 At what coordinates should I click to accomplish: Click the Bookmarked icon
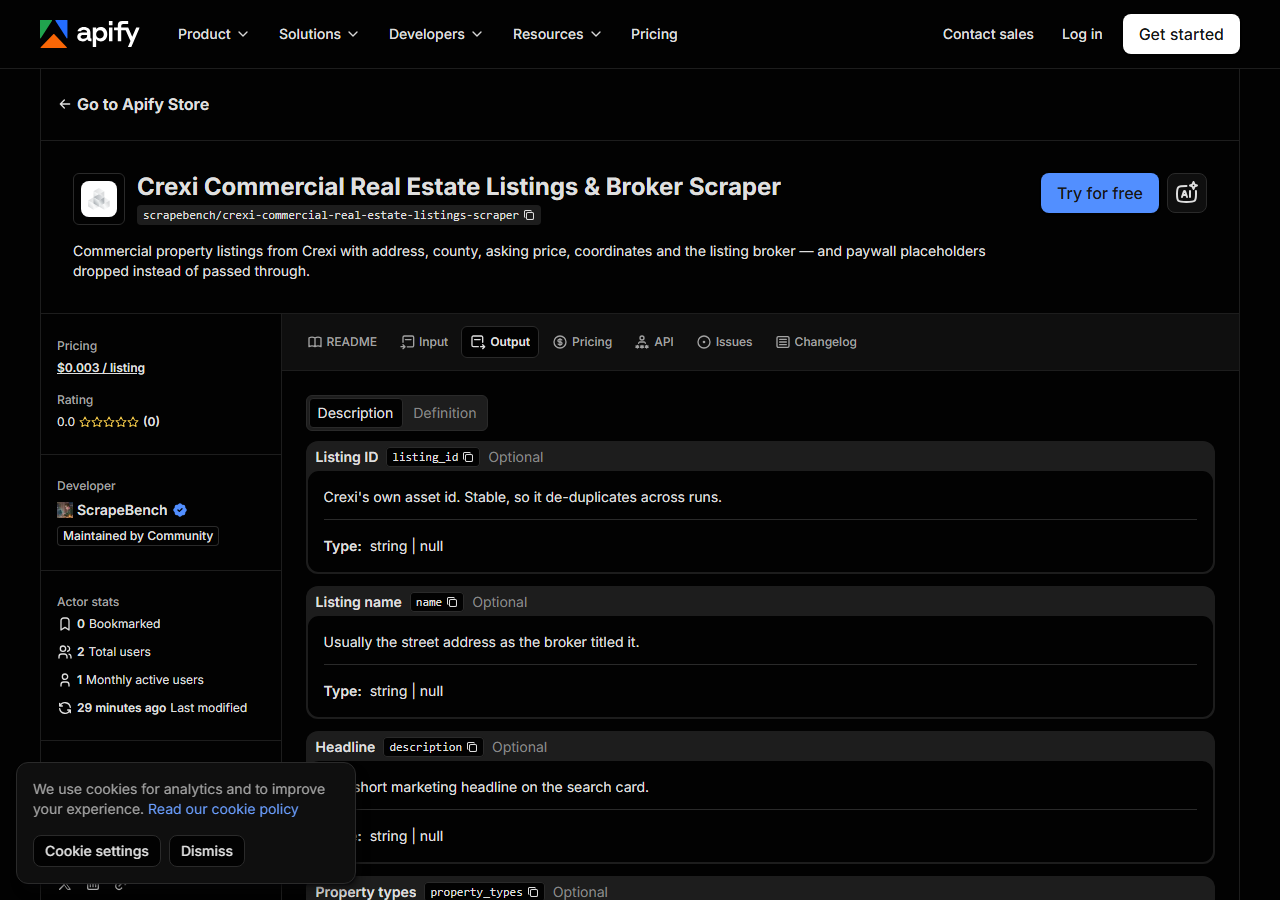65,624
